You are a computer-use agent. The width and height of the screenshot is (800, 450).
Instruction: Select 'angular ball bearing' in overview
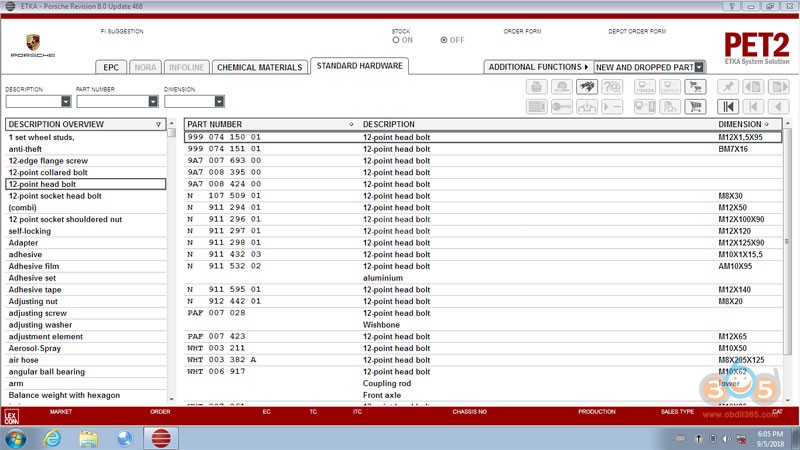tap(46, 372)
